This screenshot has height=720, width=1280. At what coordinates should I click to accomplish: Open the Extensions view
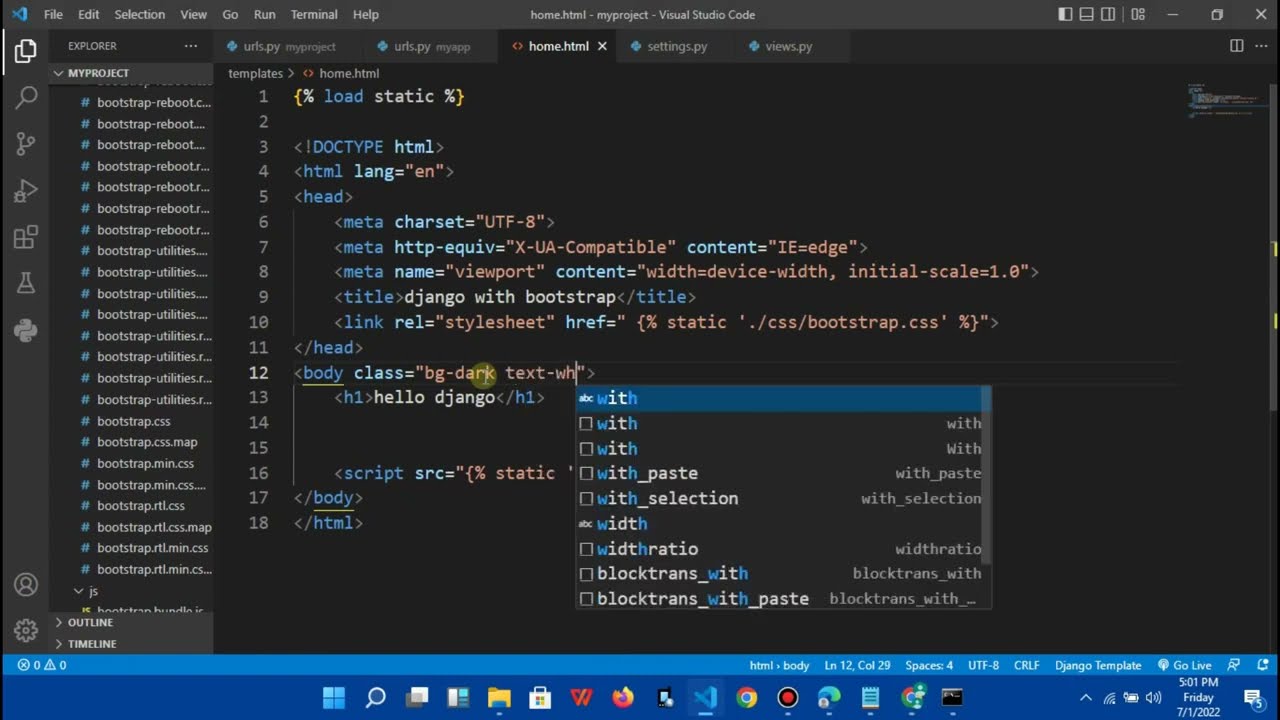point(26,237)
